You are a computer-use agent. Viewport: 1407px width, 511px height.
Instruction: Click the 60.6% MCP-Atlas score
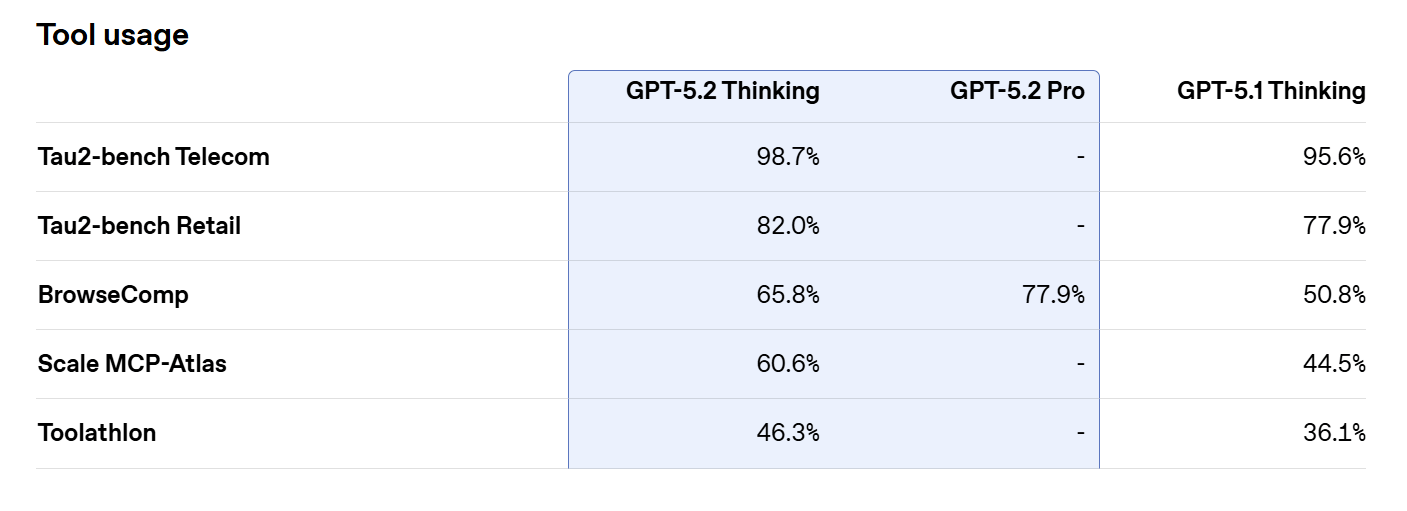[x=788, y=364]
